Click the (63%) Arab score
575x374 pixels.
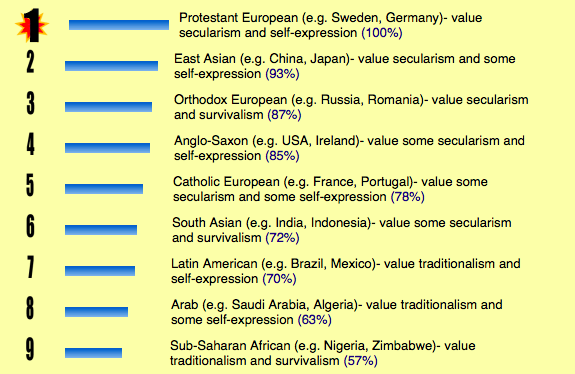pos(314,320)
